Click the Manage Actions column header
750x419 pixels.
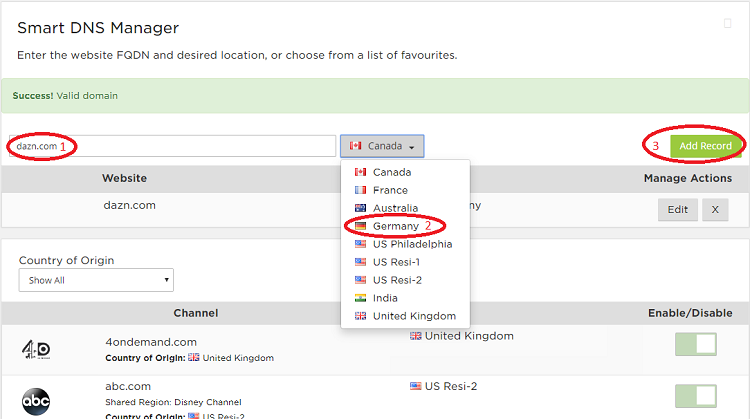tap(688, 178)
